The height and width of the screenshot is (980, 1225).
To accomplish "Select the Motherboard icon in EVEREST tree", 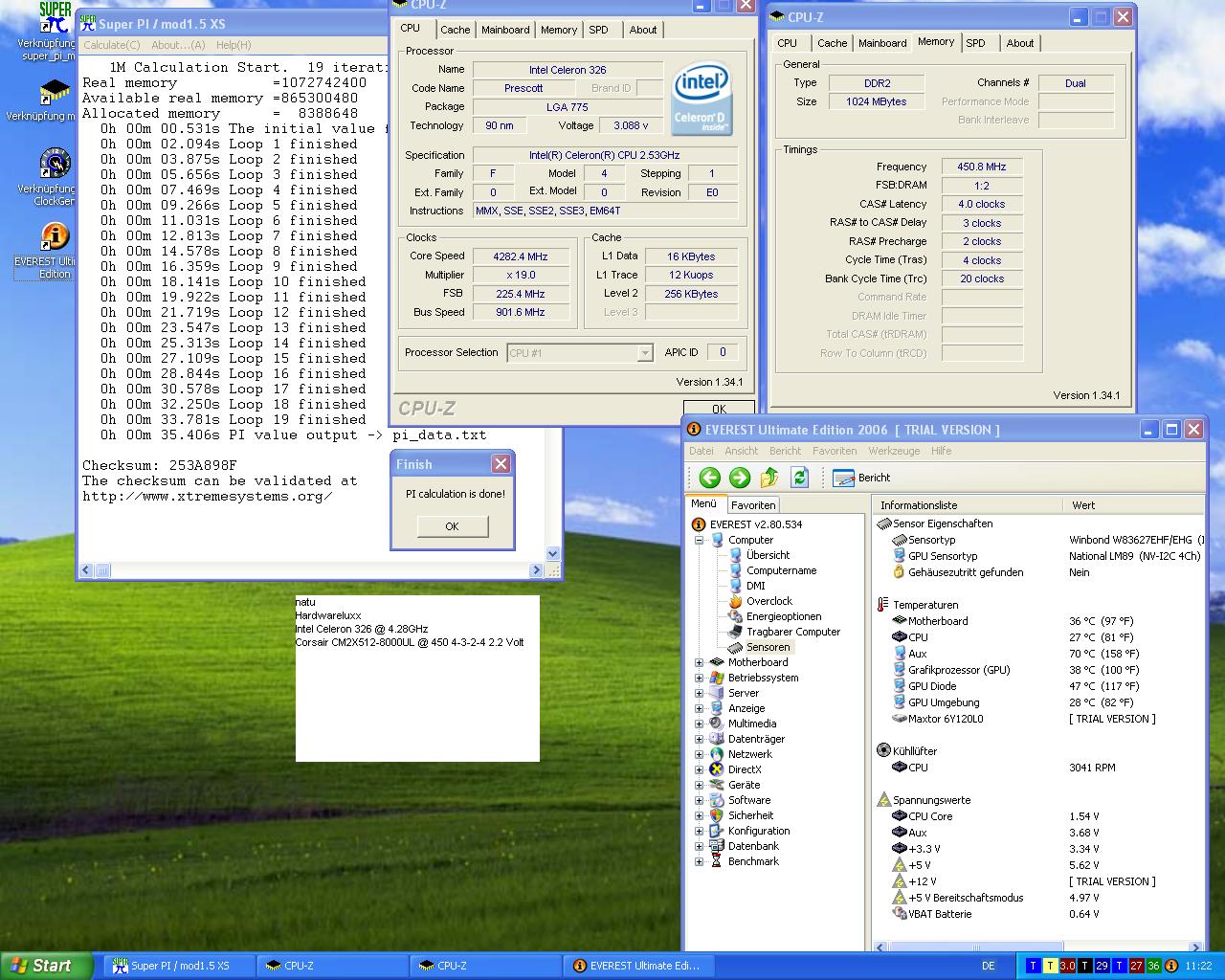I will [717, 662].
